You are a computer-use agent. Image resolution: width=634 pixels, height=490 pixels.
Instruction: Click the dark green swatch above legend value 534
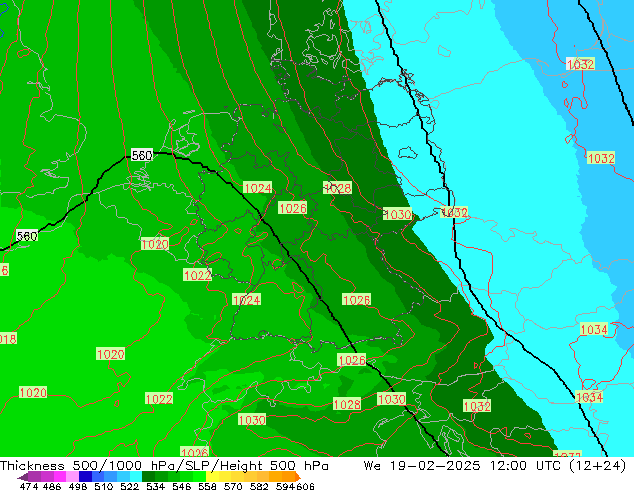(148, 477)
